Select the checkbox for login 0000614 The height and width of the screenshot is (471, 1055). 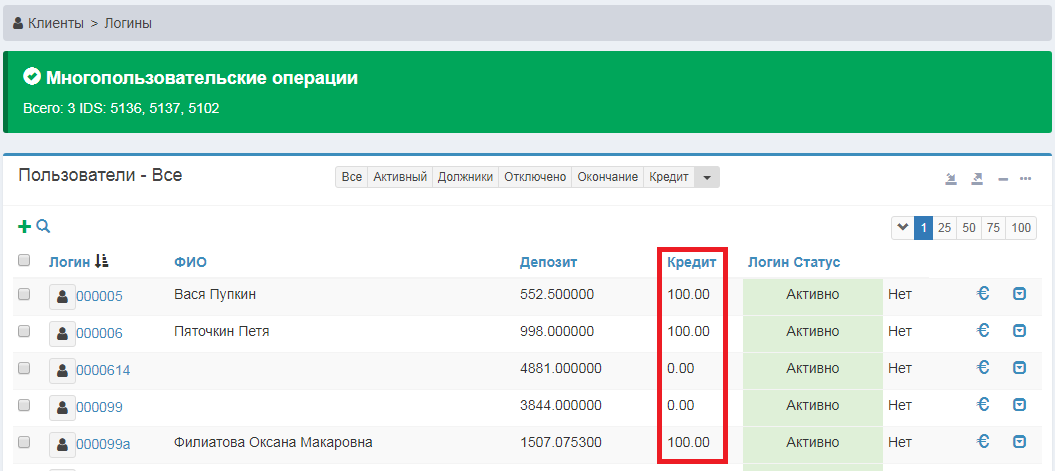pyautogui.click(x=25, y=368)
